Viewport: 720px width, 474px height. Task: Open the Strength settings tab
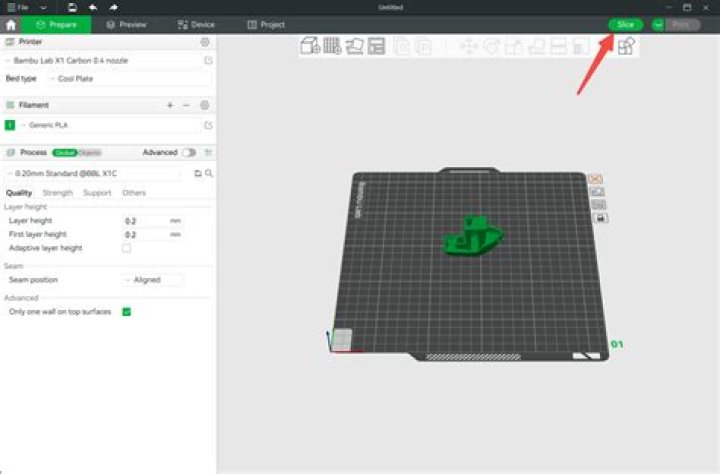coord(57,193)
